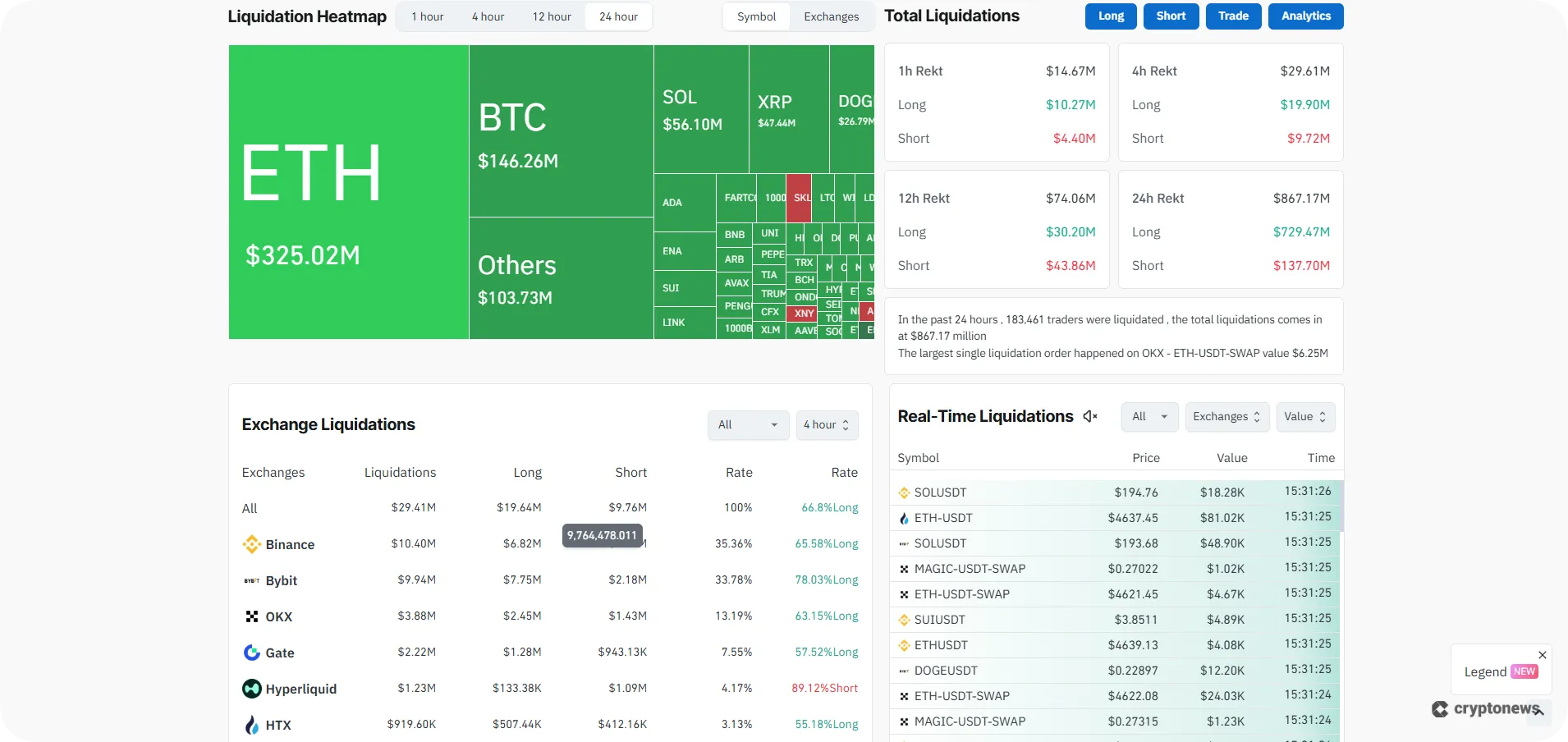This screenshot has height=742, width=1568.
Task: Switch to the 1 hour tab
Action: (x=426, y=16)
